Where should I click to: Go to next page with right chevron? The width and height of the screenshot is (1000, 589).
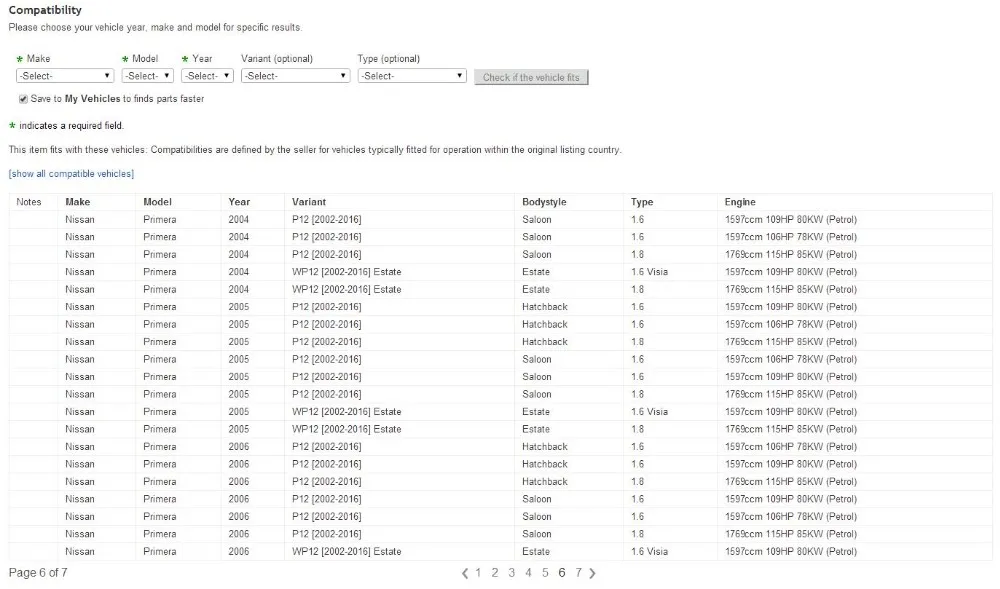592,573
